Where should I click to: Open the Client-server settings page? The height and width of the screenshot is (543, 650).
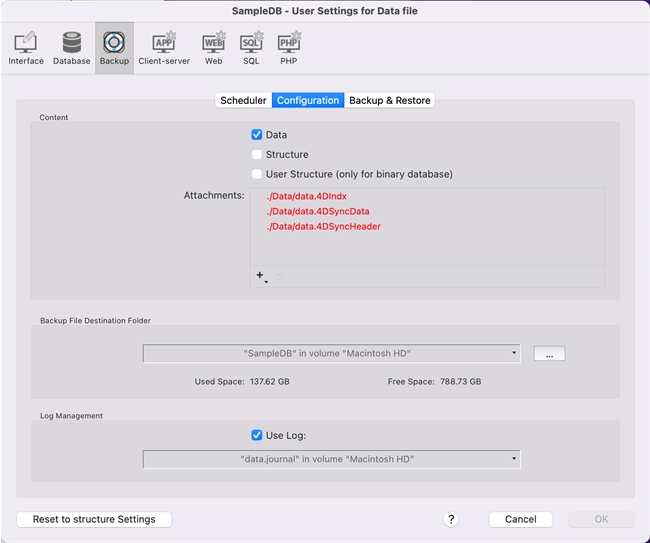tap(164, 48)
